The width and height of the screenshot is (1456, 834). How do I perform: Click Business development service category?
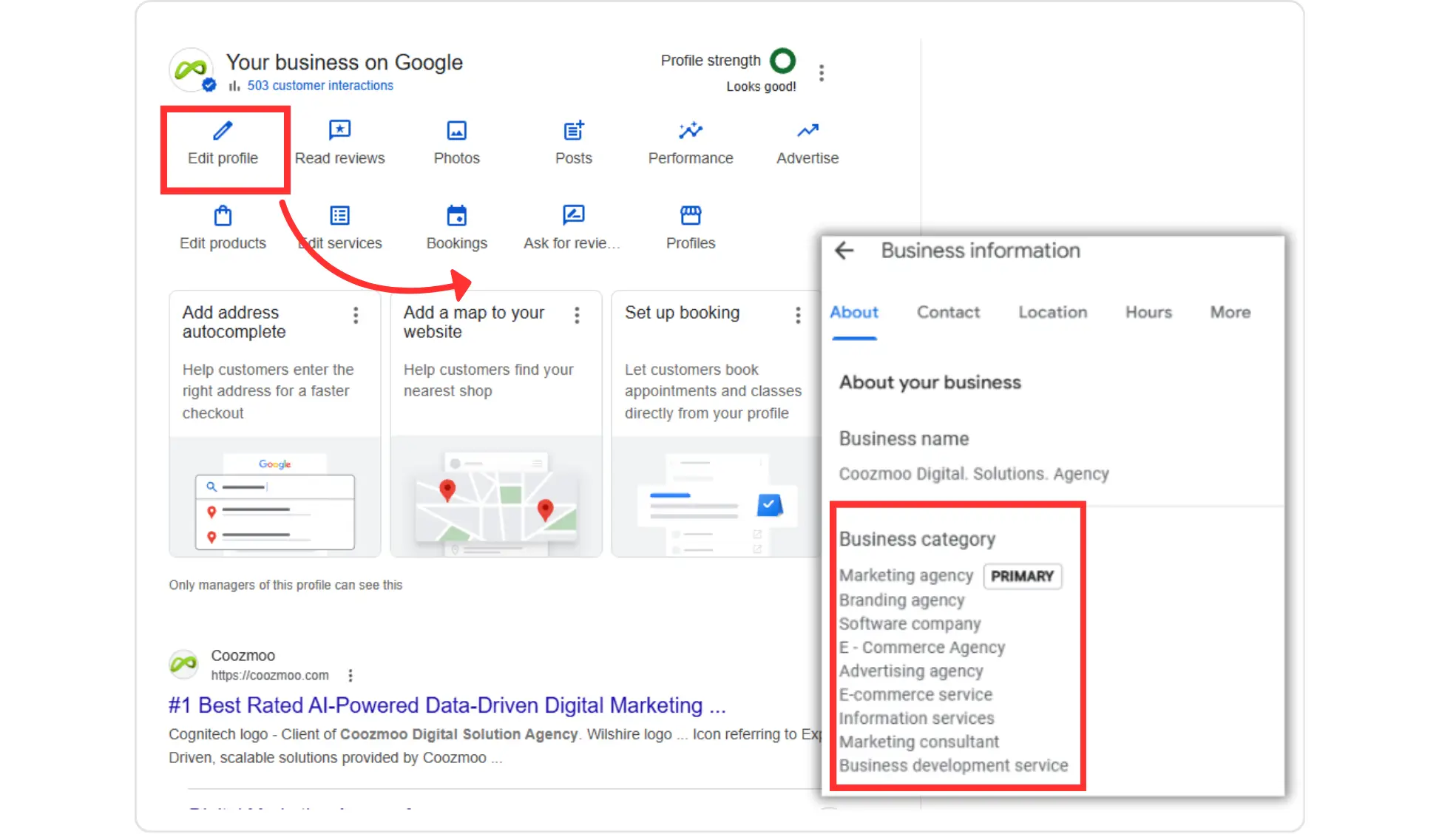pos(953,766)
